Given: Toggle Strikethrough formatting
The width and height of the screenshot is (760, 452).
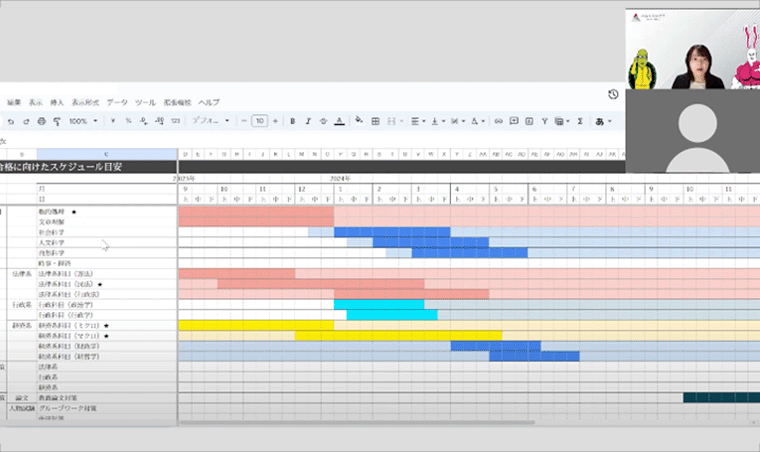Looking at the screenshot, I should click(x=322, y=121).
